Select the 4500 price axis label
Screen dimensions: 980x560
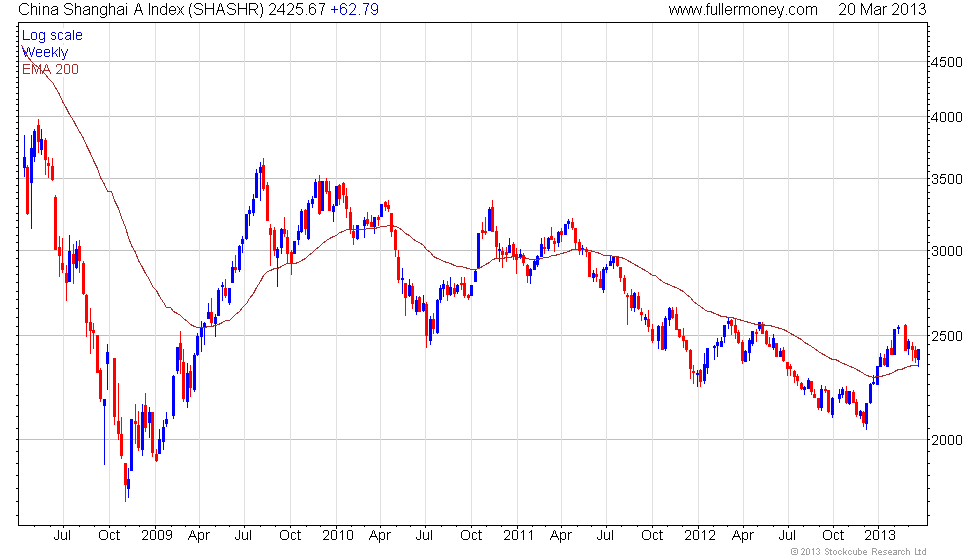pos(946,62)
